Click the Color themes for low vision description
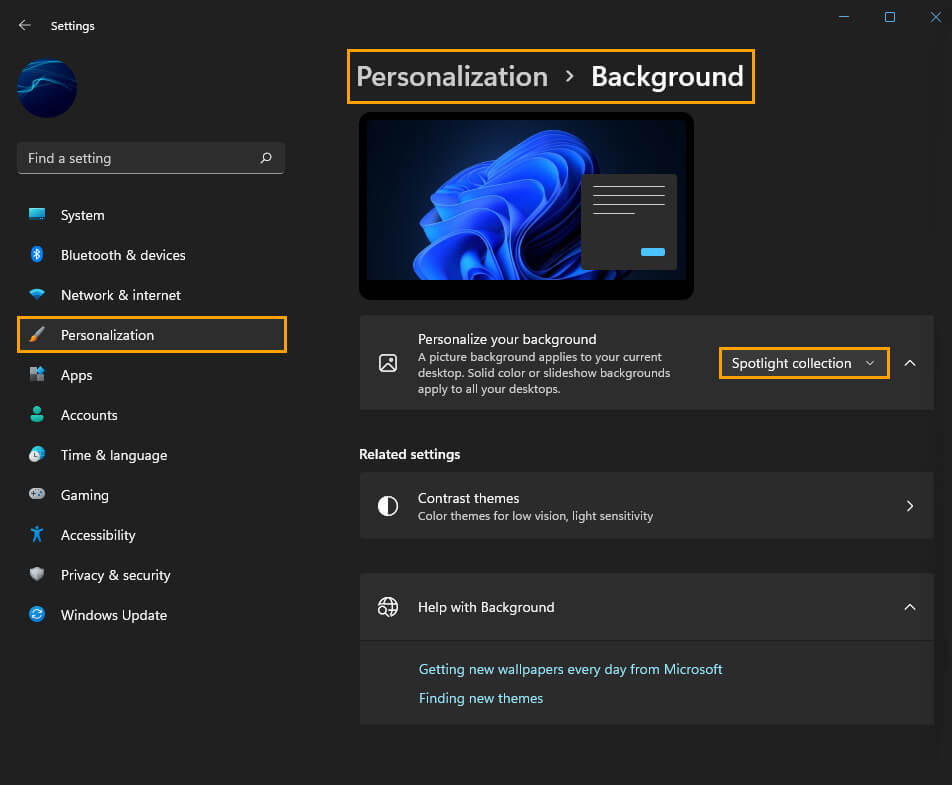The height and width of the screenshot is (785, 952). (535, 515)
